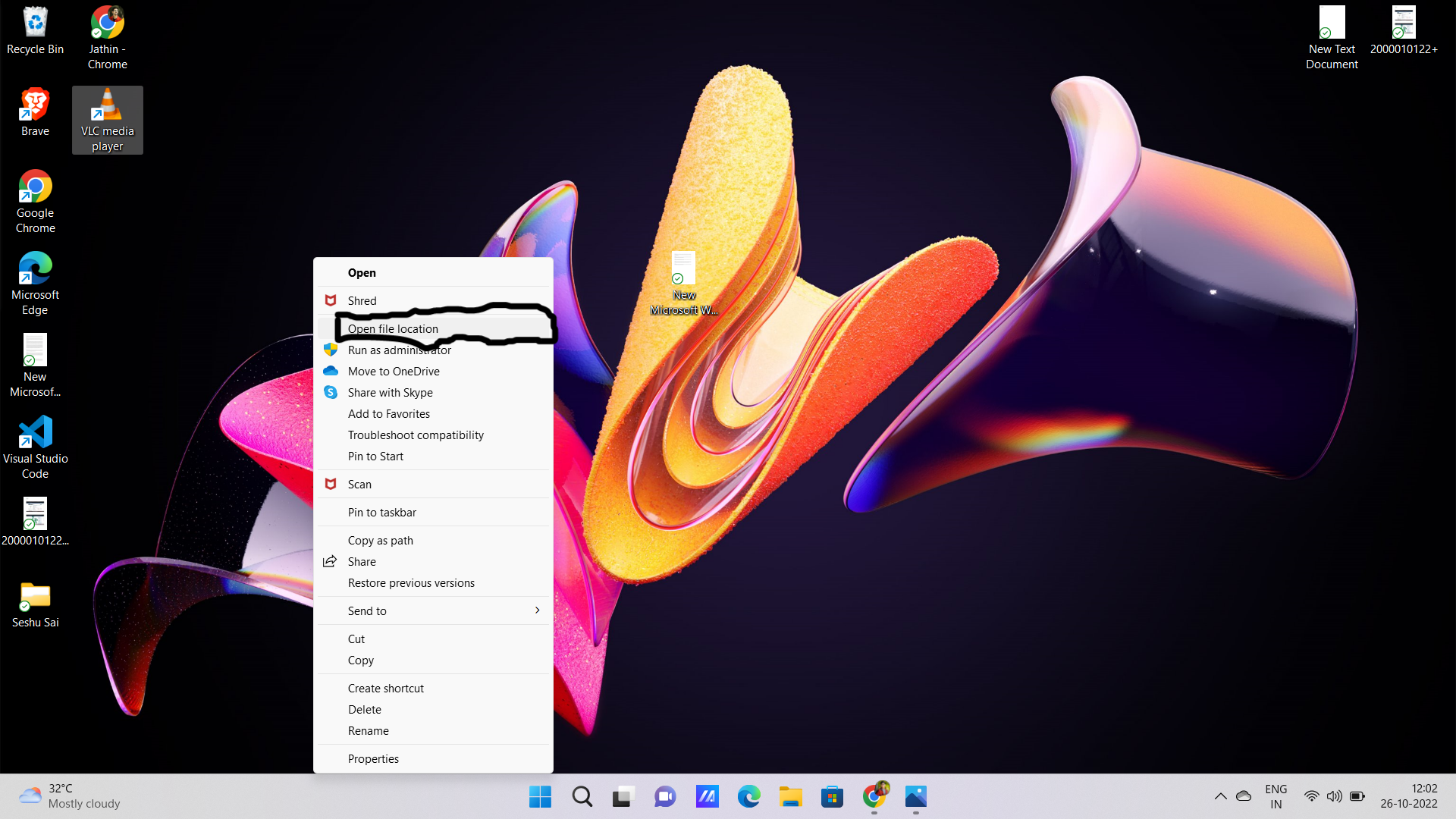Image resolution: width=1456 pixels, height=819 pixels.
Task: Expand Send to submenu arrow
Action: pos(537,609)
